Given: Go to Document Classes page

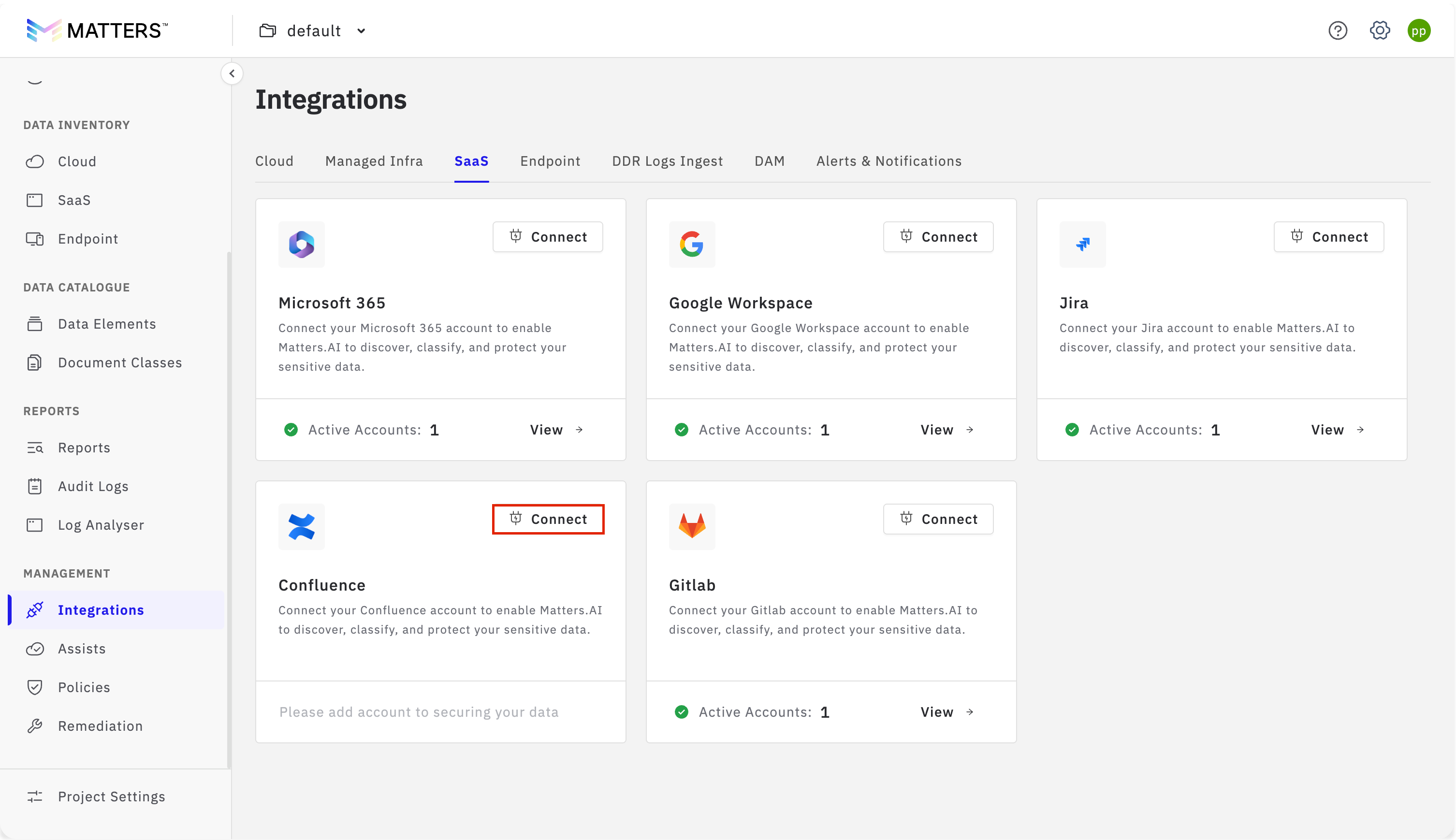Looking at the screenshot, I should click(x=120, y=362).
